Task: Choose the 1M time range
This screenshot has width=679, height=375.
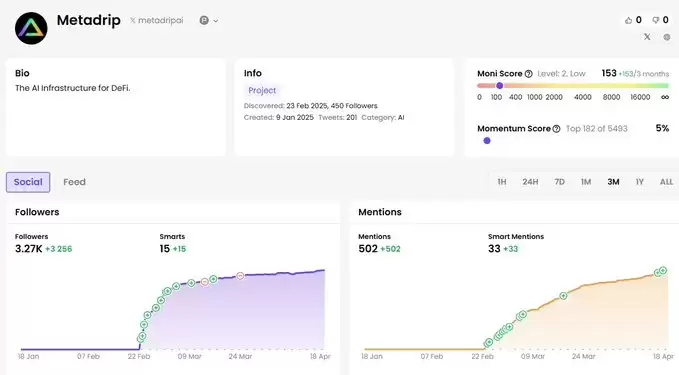Action: click(x=586, y=182)
